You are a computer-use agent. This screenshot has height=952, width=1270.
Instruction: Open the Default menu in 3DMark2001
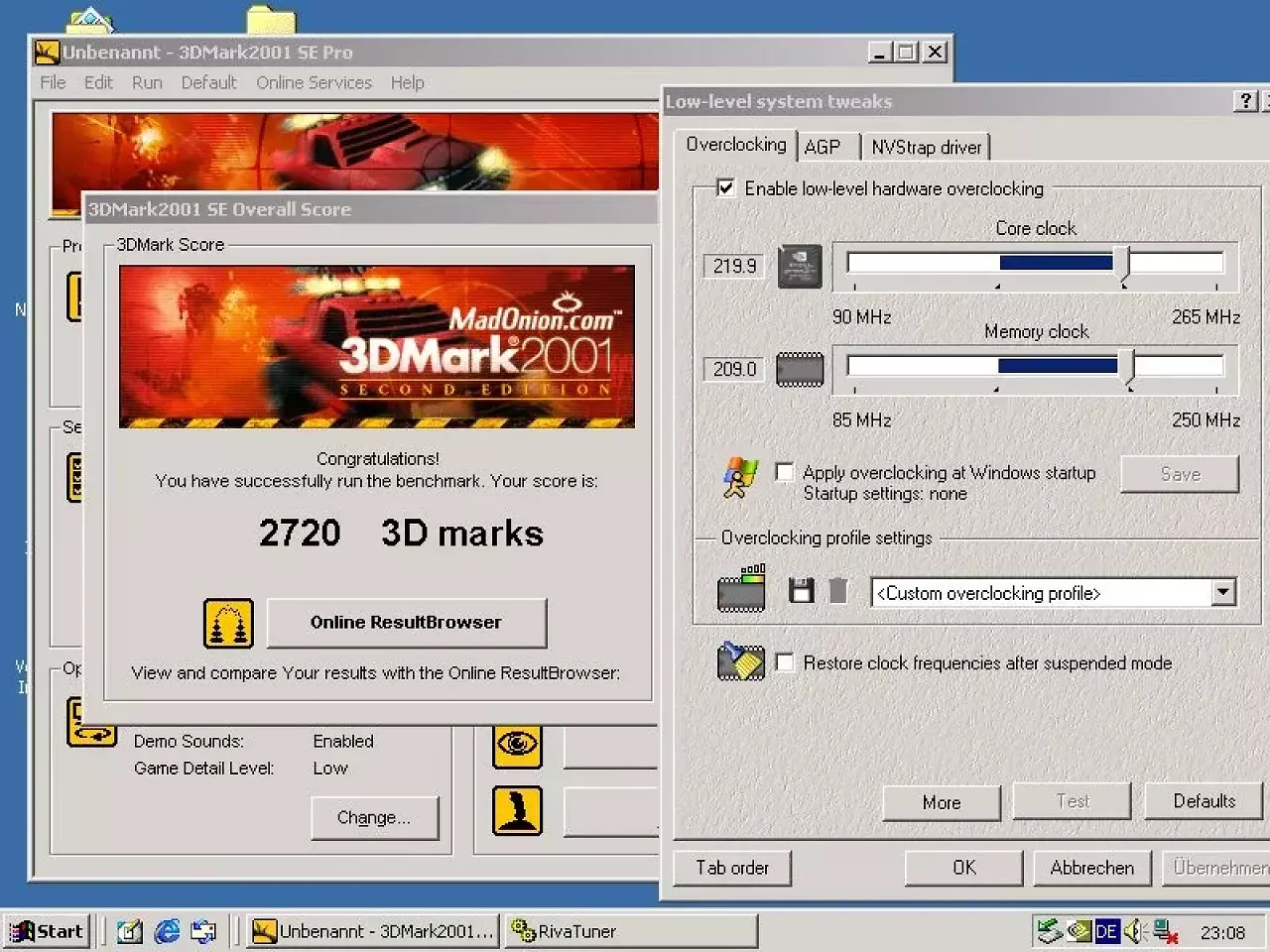coord(208,82)
